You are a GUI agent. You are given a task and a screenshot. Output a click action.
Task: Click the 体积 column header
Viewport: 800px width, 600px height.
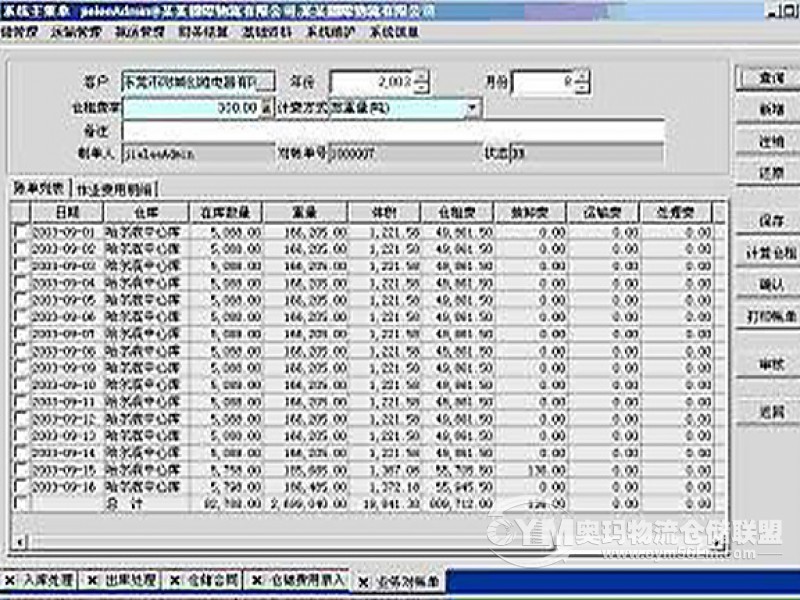(x=385, y=212)
